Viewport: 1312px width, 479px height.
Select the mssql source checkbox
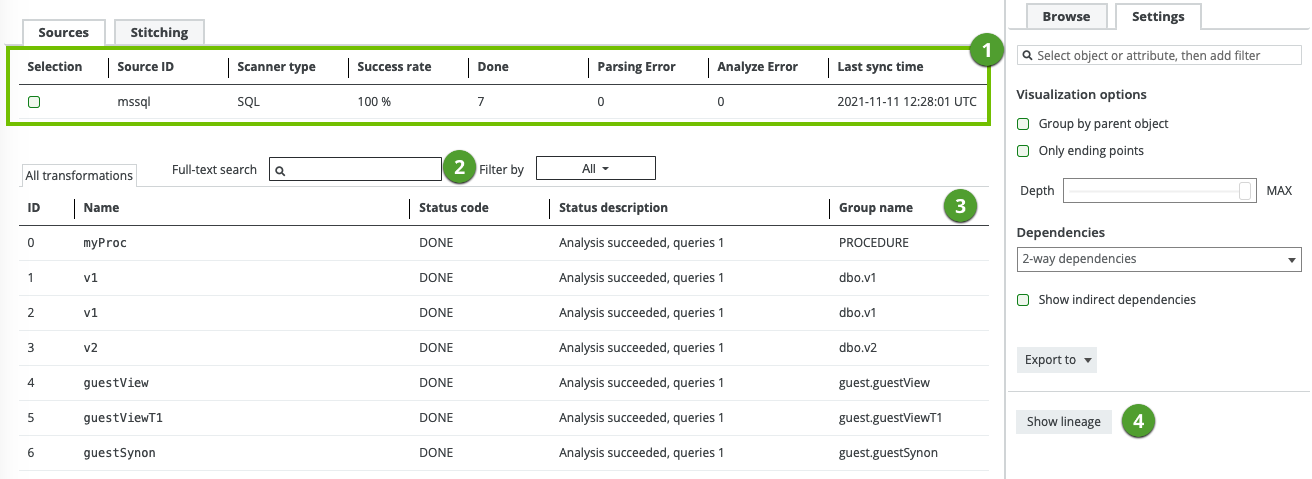34,102
